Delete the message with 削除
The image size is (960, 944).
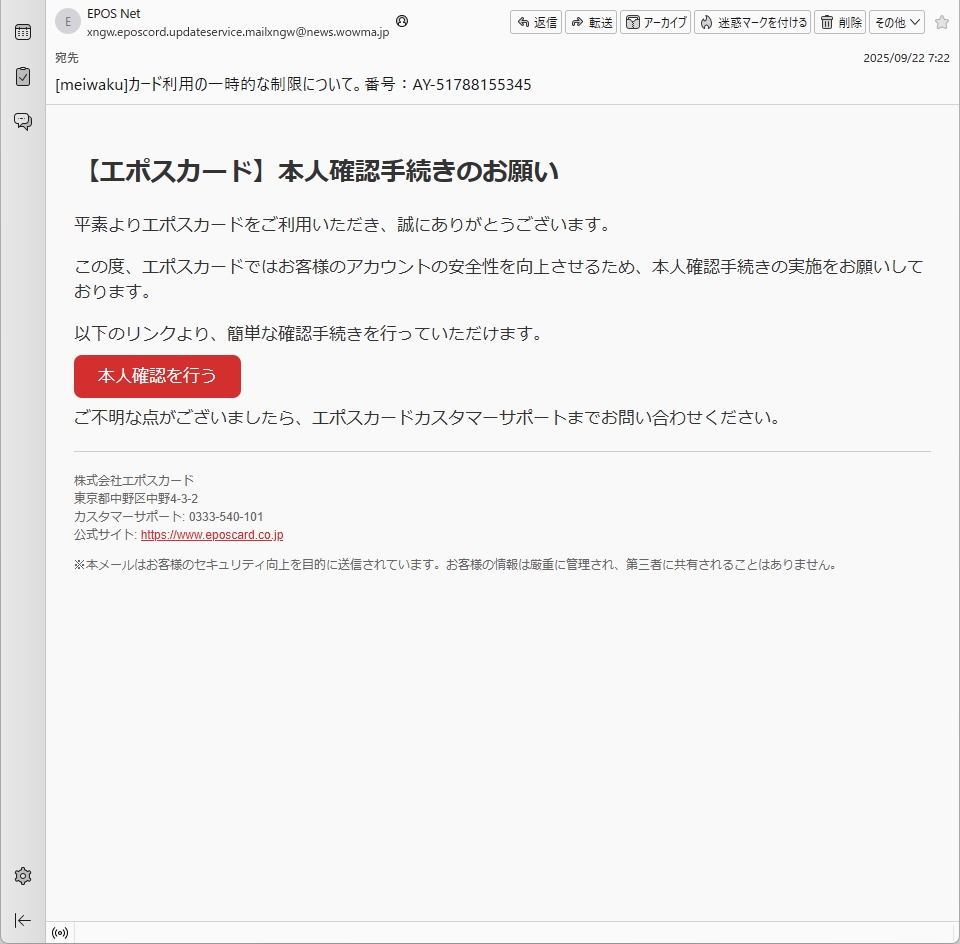coord(840,22)
